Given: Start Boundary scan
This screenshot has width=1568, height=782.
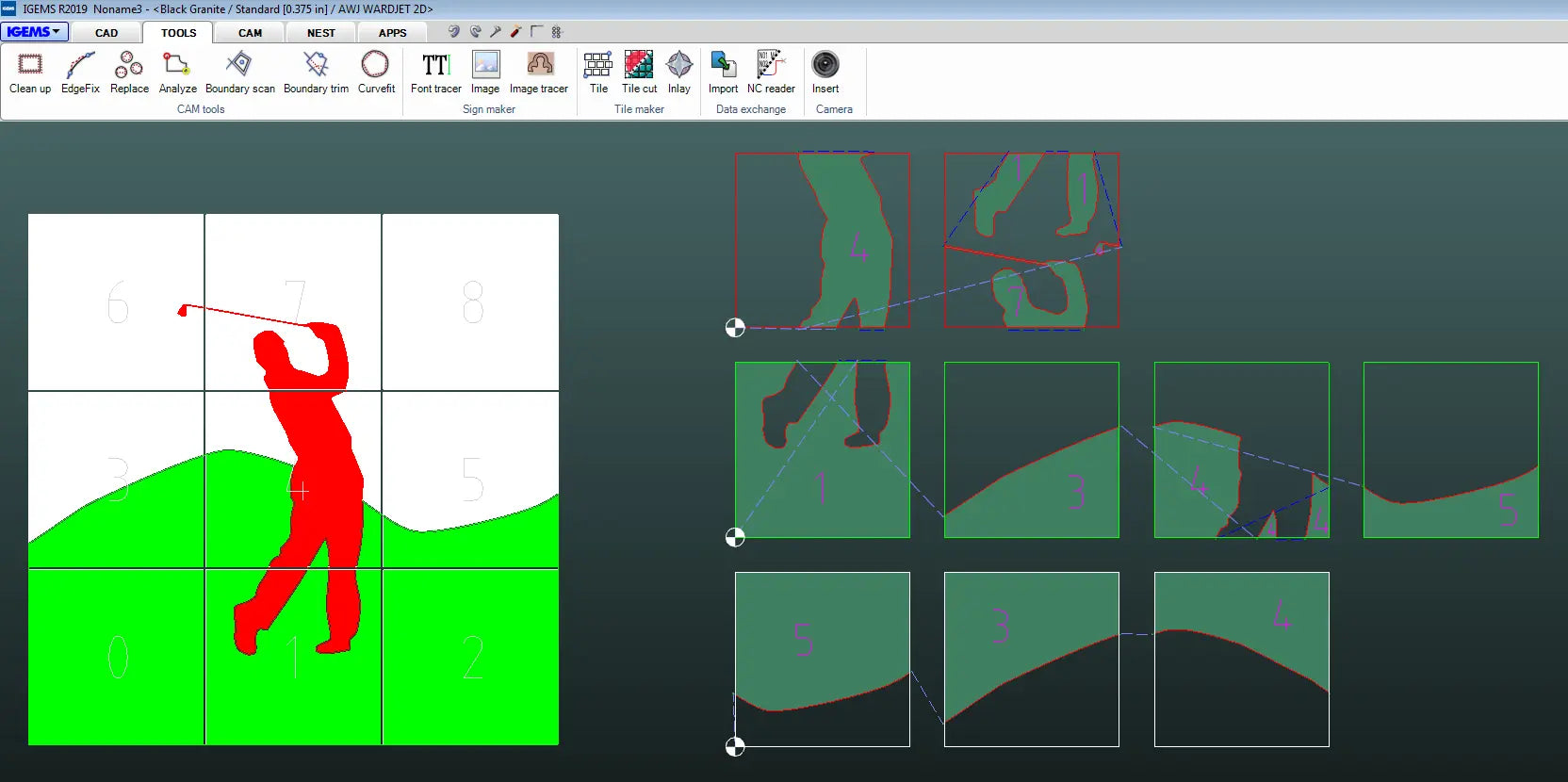Looking at the screenshot, I should (x=239, y=73).
